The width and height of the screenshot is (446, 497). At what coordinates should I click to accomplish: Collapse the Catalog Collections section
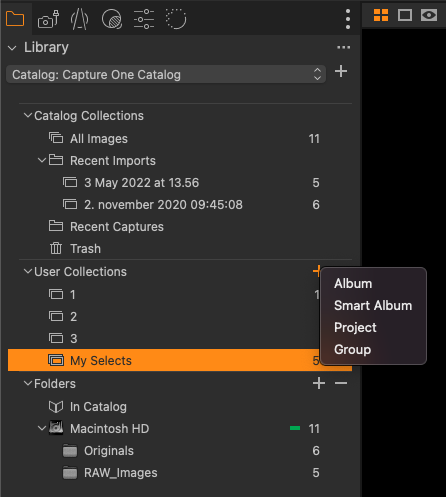28,116
